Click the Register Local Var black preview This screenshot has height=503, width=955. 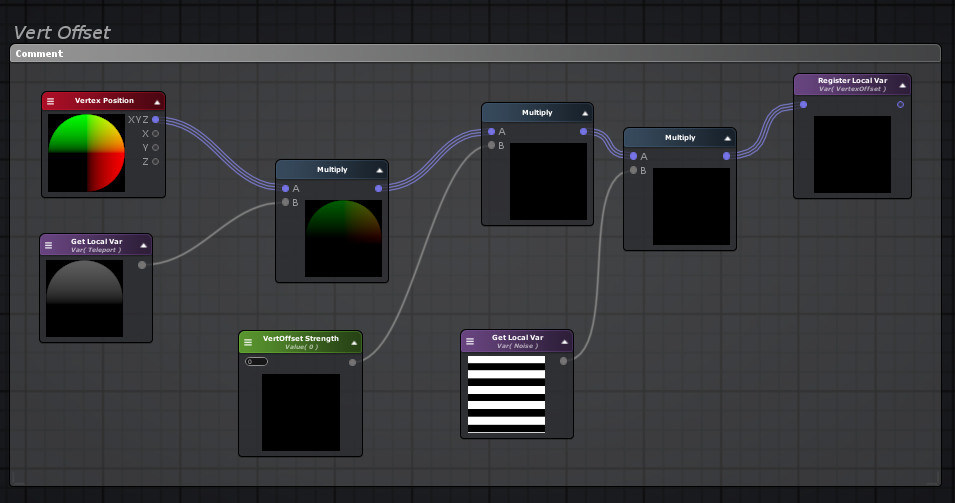point(852,155)
